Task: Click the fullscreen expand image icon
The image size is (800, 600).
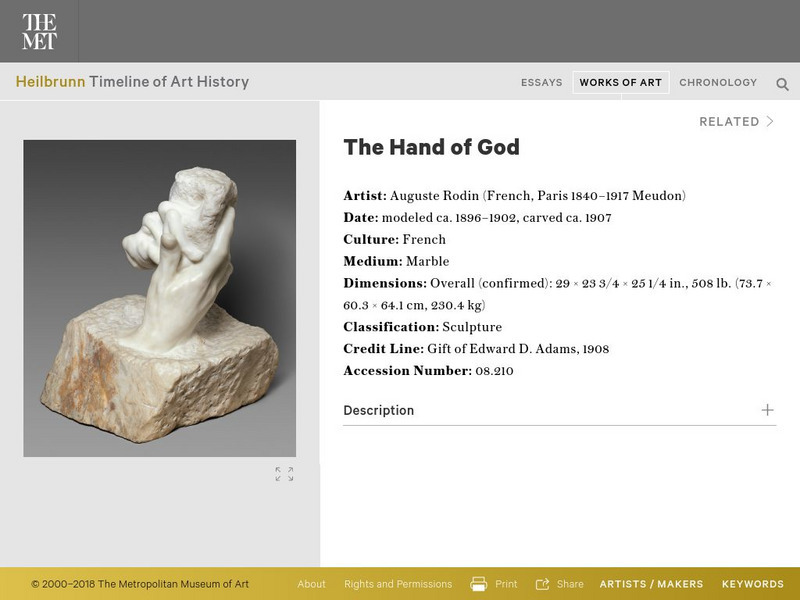Action: tap(284, 474)
